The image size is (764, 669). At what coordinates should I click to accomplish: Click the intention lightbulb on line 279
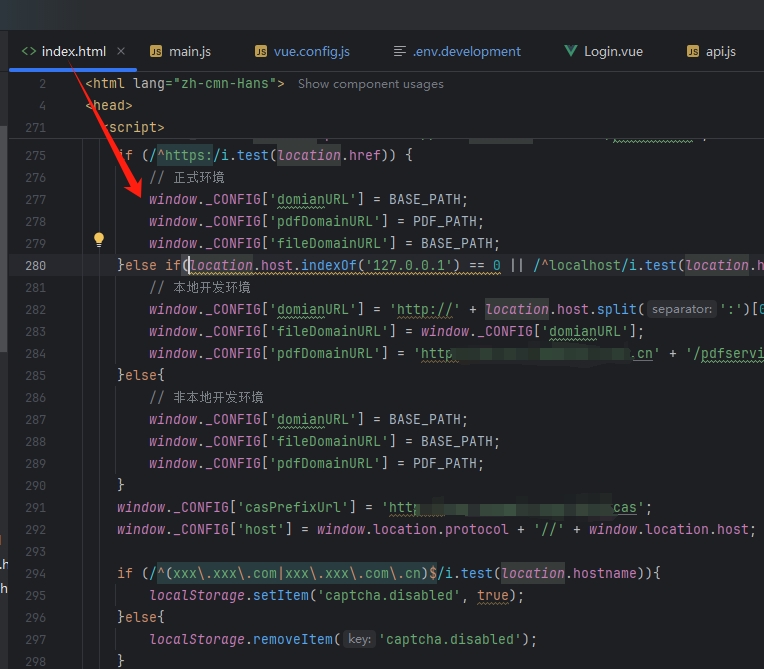[99, 240]
